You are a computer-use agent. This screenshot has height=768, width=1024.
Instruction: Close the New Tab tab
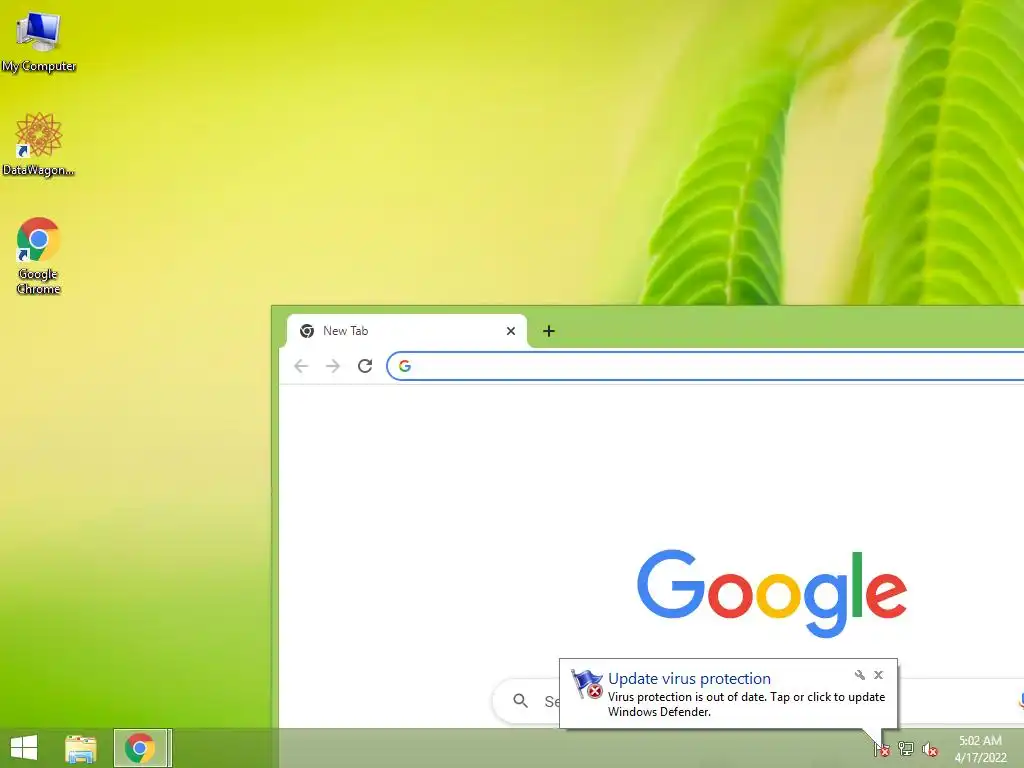click(511, 331)
